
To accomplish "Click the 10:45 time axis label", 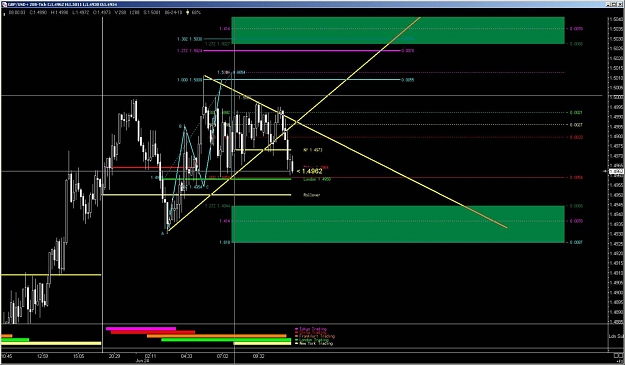I will (x=7, y=356).
